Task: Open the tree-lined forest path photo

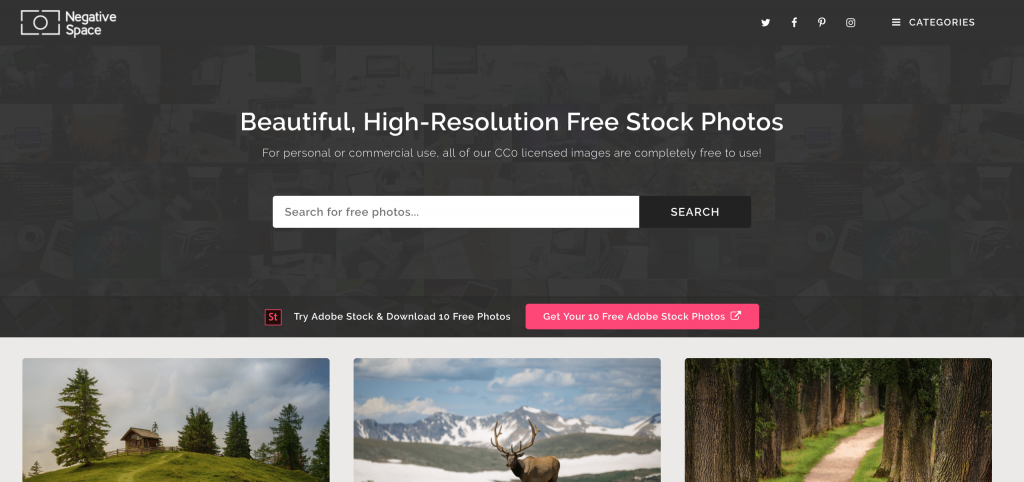Action: click(x=838, y=420)
